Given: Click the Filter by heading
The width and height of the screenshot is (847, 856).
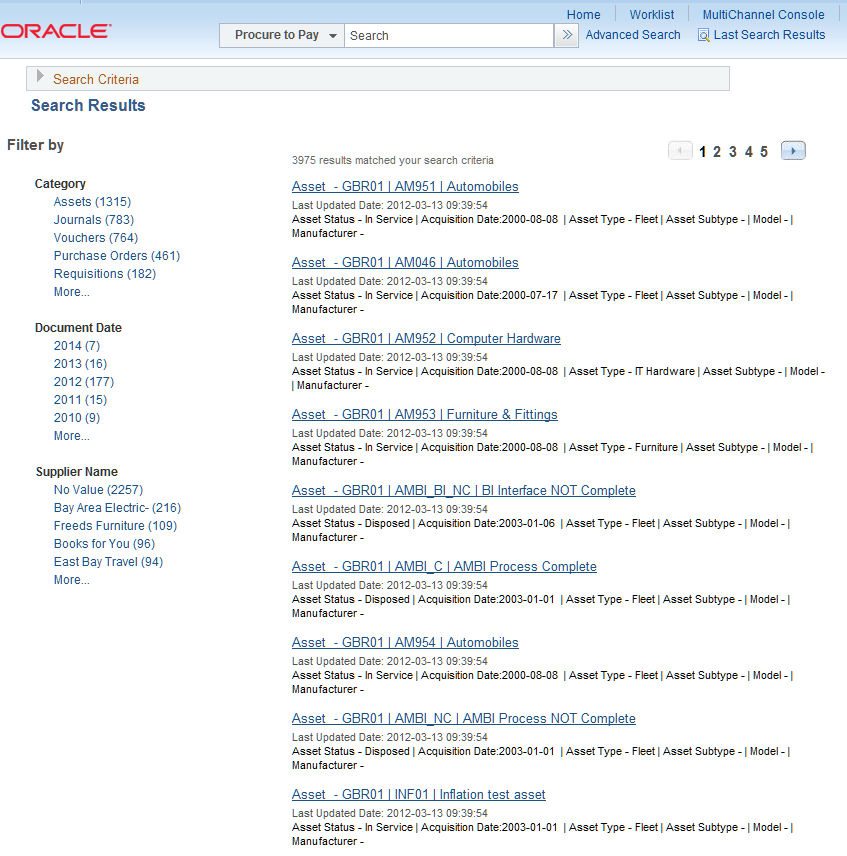Looking at the screenshot, I should point(35,145).
